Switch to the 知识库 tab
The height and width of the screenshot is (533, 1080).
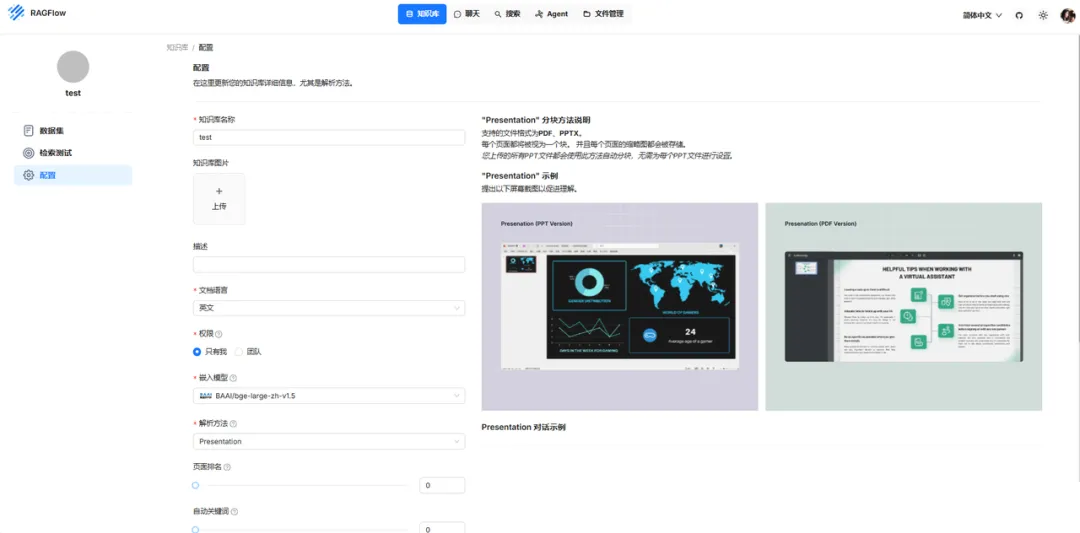[422, 14]
